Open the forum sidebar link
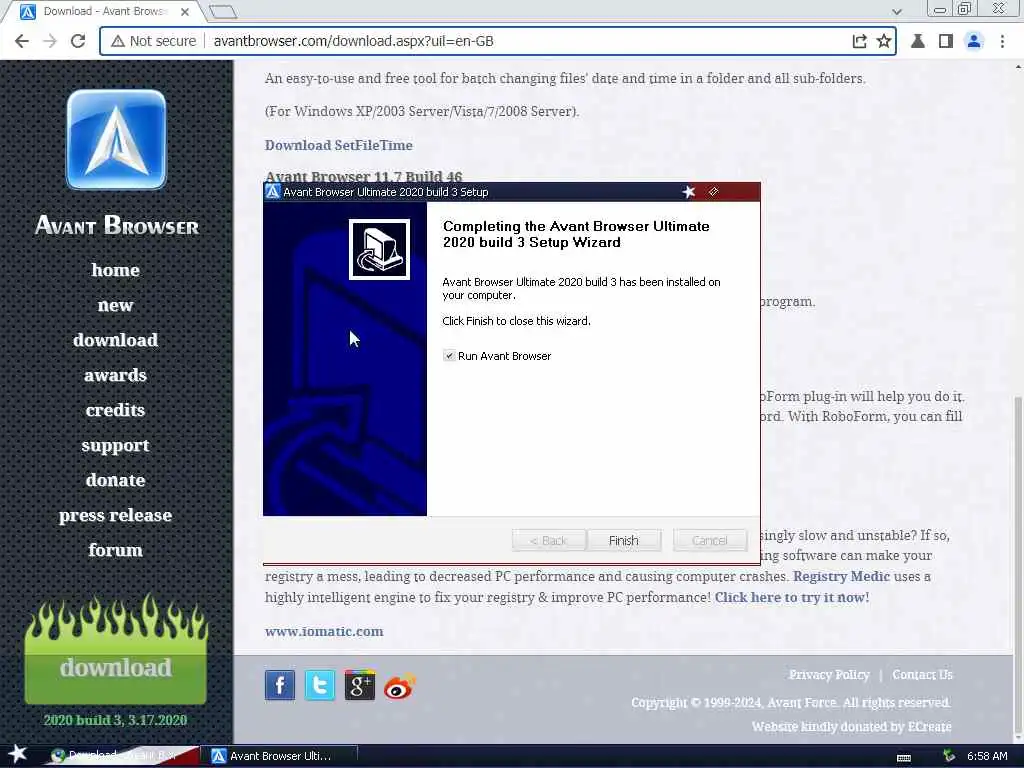The width and height of the screenshot is (1024, 768). (x=116, y=550)
